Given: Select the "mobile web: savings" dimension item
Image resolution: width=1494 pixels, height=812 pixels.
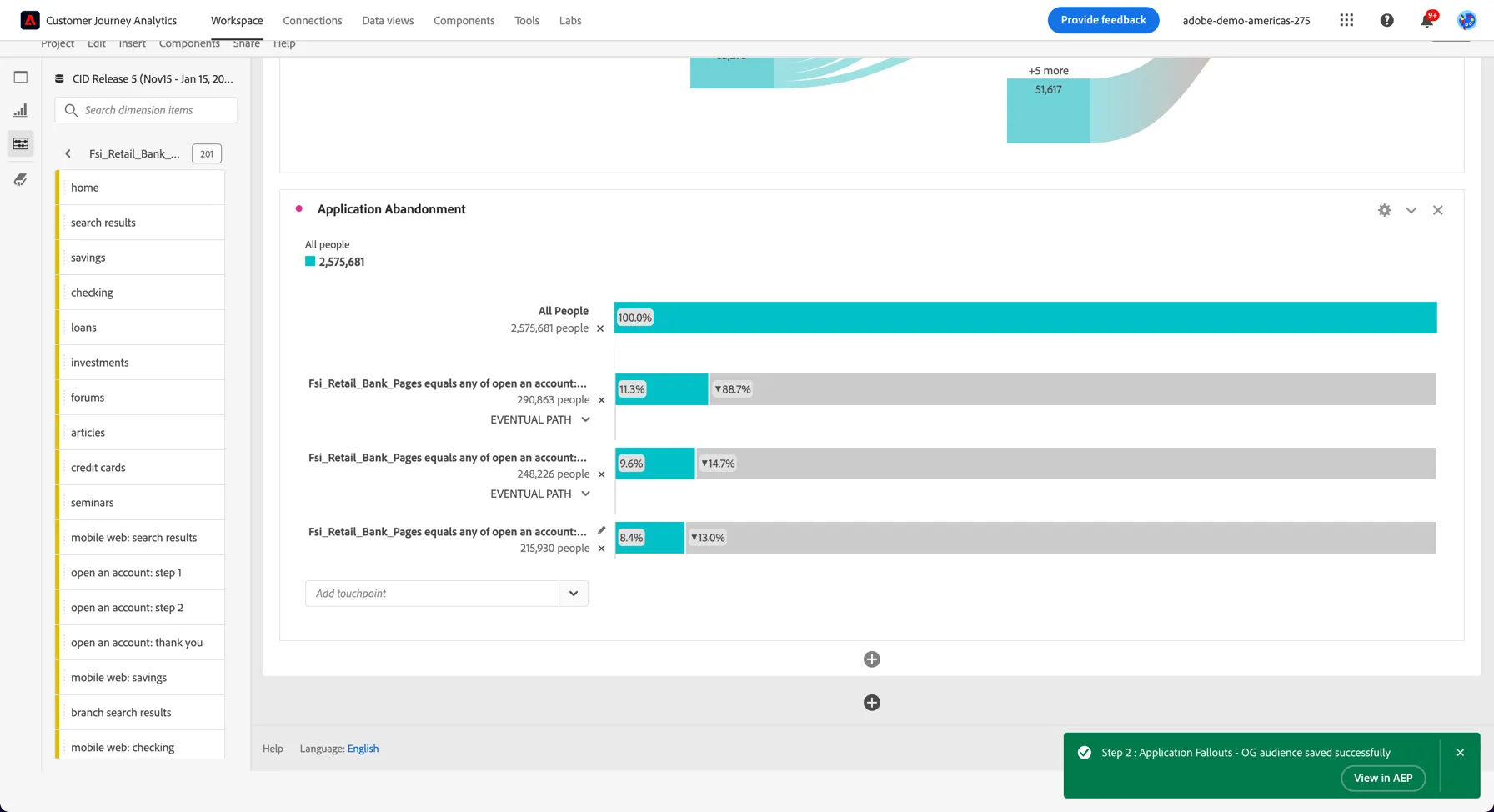Looking at the screenshot, I should point(141,678).
